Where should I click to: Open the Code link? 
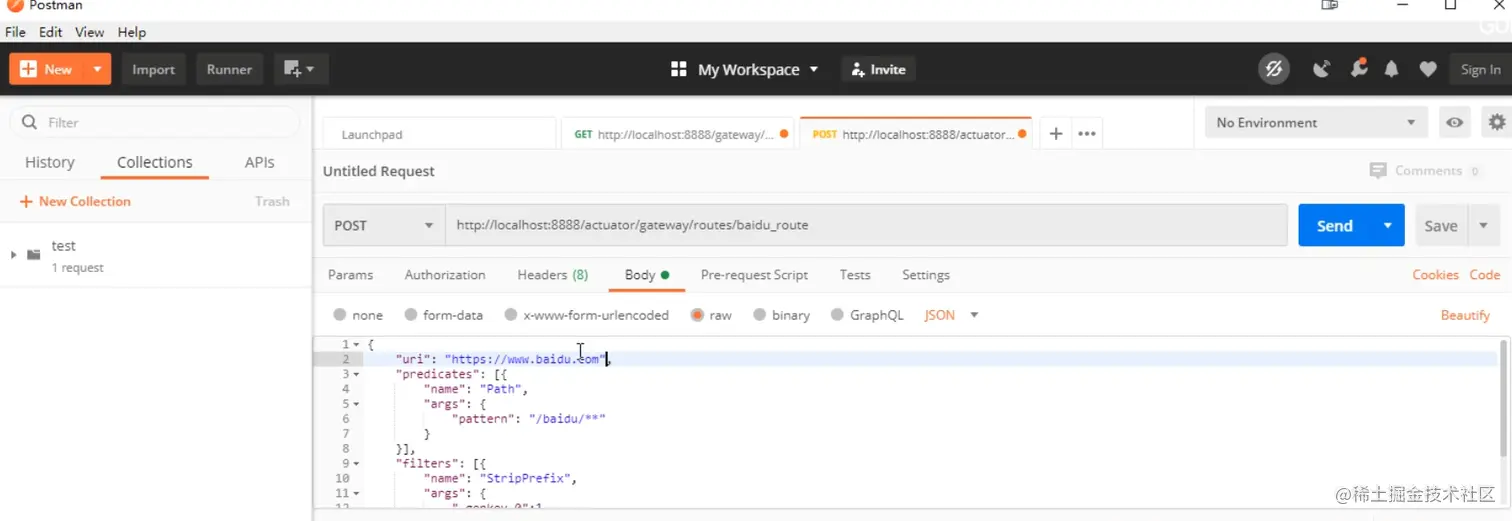tap(1484, 275)
